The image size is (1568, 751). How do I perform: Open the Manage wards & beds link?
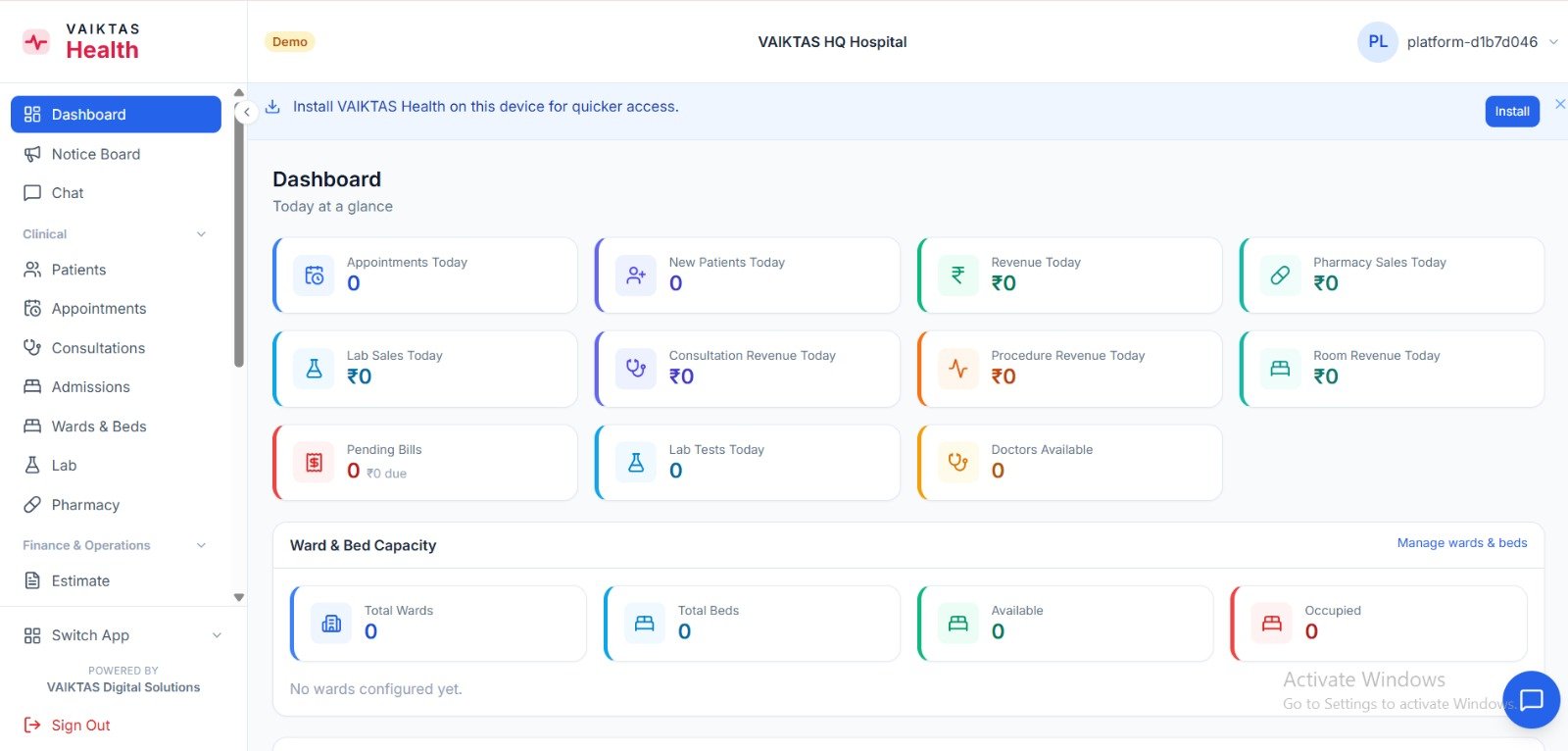tap(1461, 543)
